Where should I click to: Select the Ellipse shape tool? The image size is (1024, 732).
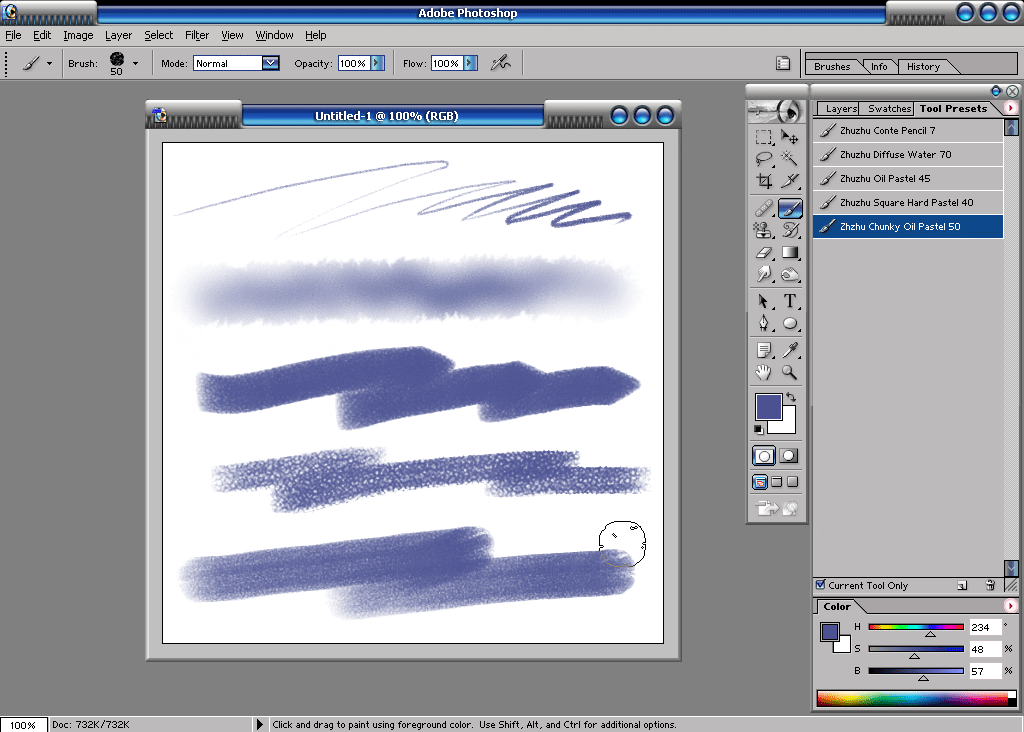point(790,323)
